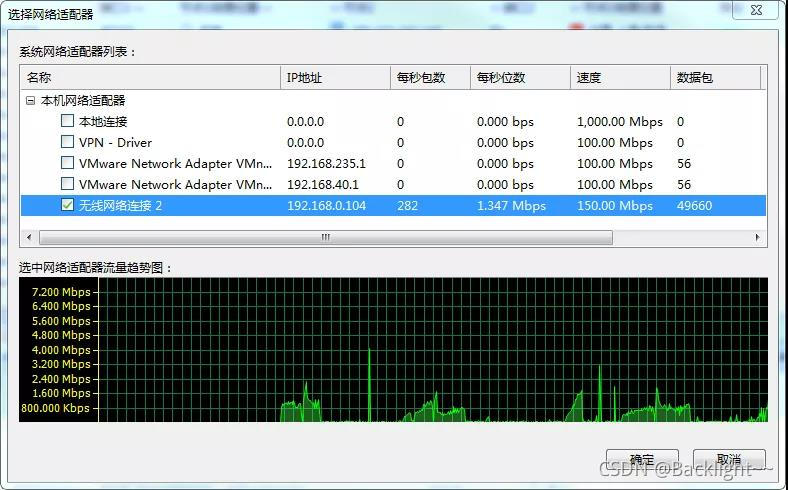Click the IP address 192.168.235.1
The width and height of the screenshot is (788, 490).
326,164
